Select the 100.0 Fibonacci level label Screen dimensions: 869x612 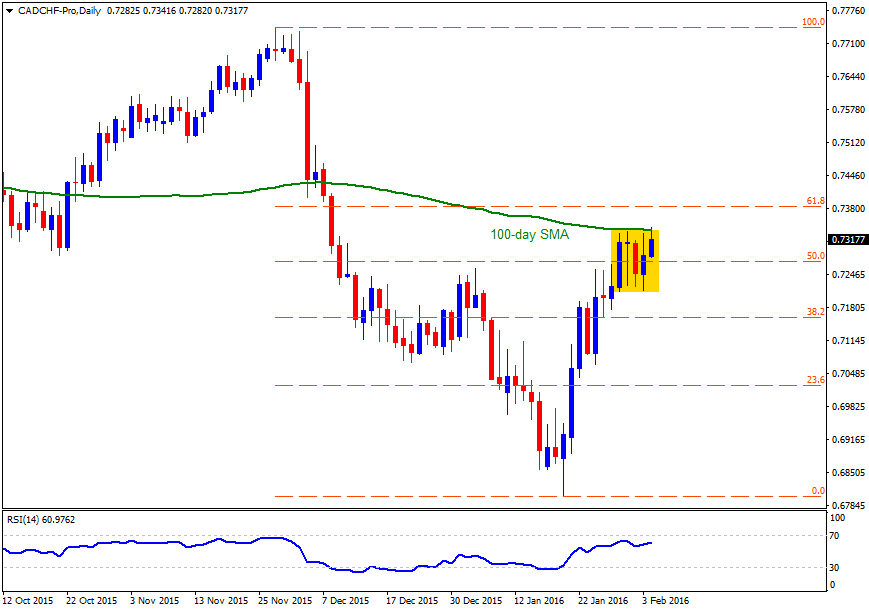814,22
